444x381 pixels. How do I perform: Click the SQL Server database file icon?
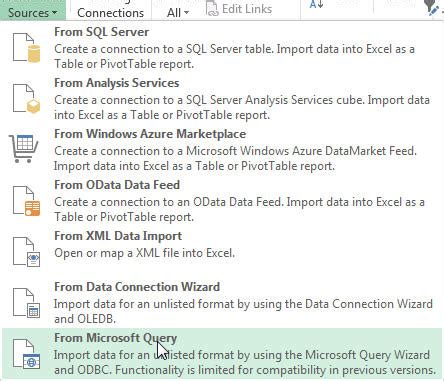click(26, 48)
